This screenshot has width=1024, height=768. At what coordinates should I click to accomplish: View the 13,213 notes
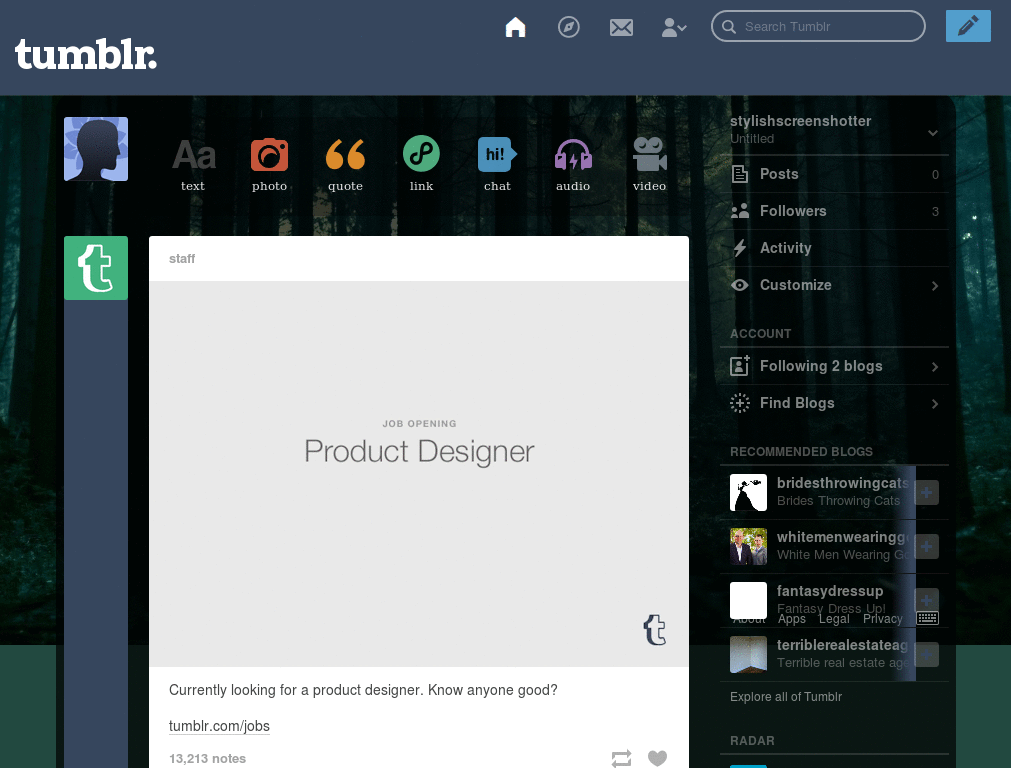207,758
